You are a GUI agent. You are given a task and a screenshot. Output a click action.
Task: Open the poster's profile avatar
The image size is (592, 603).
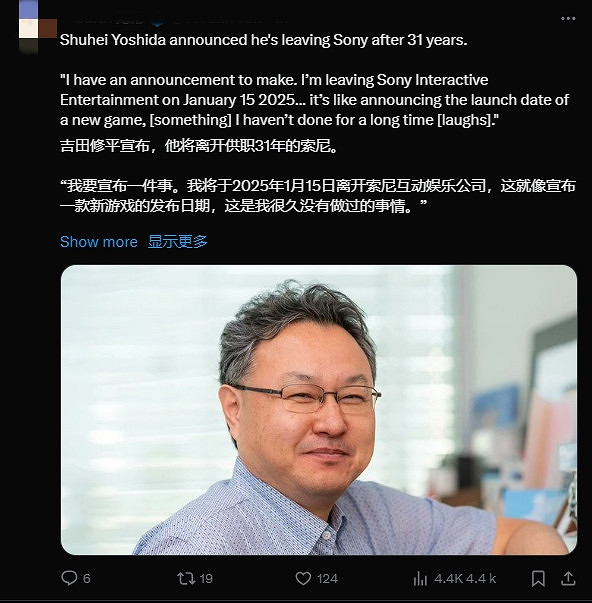38,27
